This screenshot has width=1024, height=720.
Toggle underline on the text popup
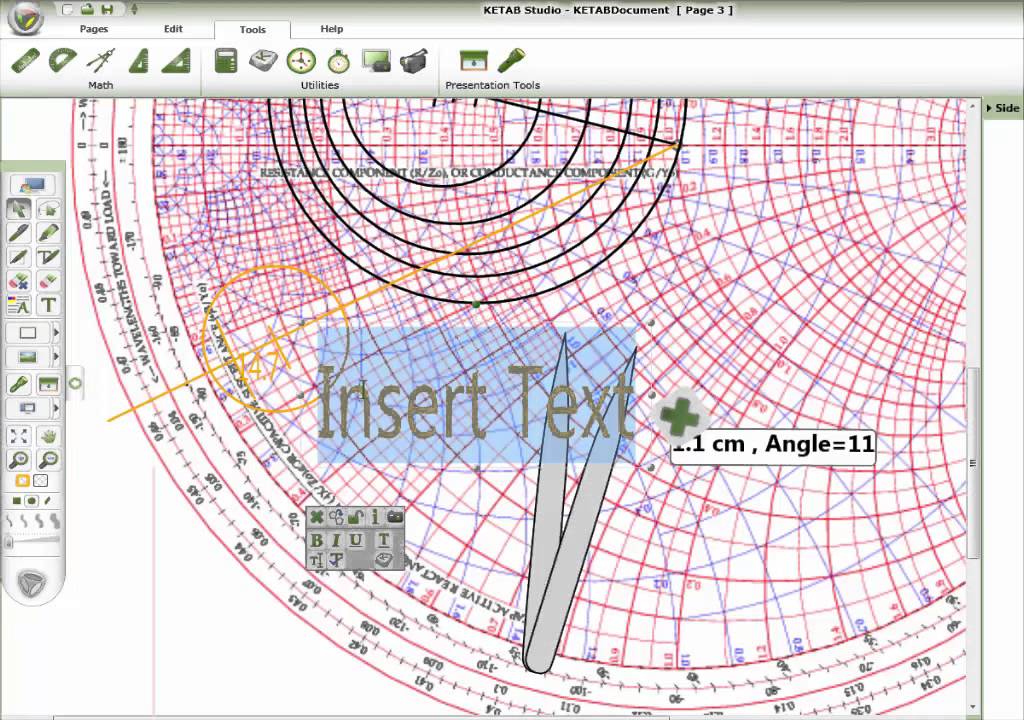tap(356, 540)
